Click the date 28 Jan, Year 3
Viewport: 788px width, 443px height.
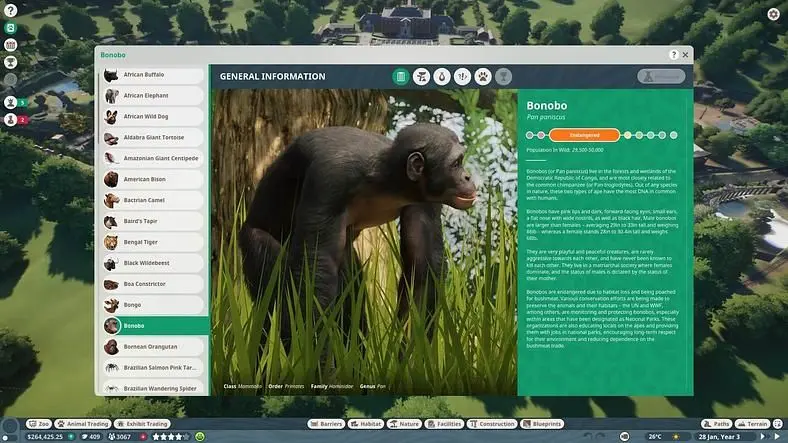click(x=719, y=437)
